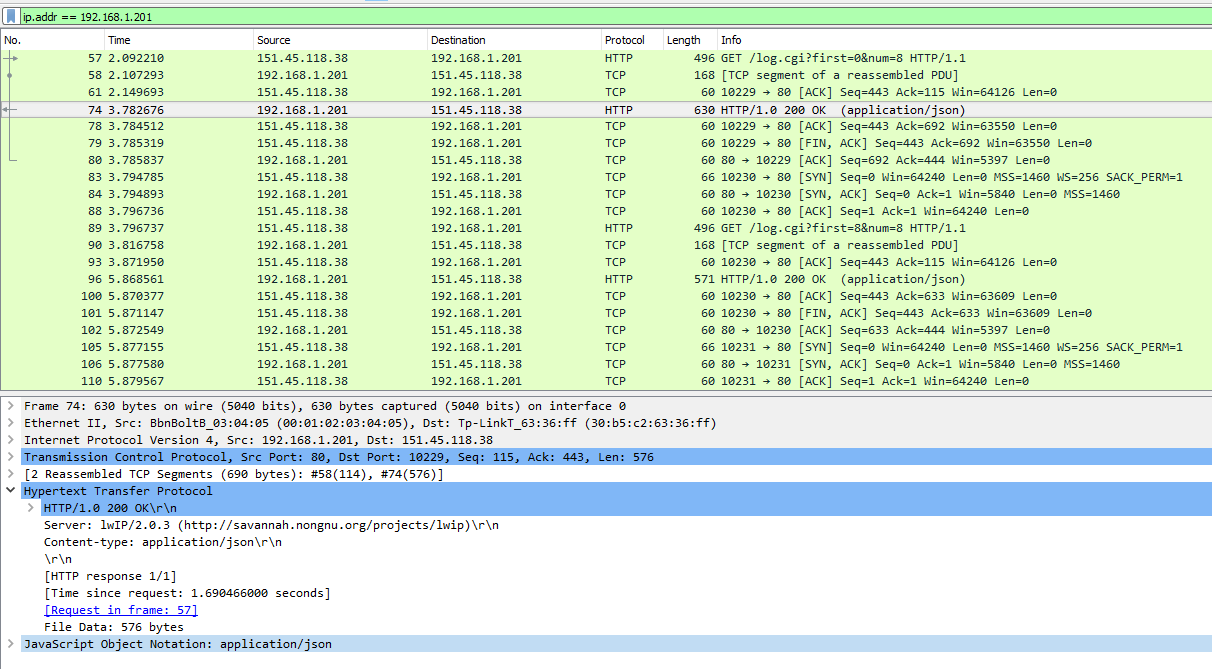Viewport: 1212px width, 669px height.
Task: Select packet 101 FIN, ACK row
Action: 606,313
